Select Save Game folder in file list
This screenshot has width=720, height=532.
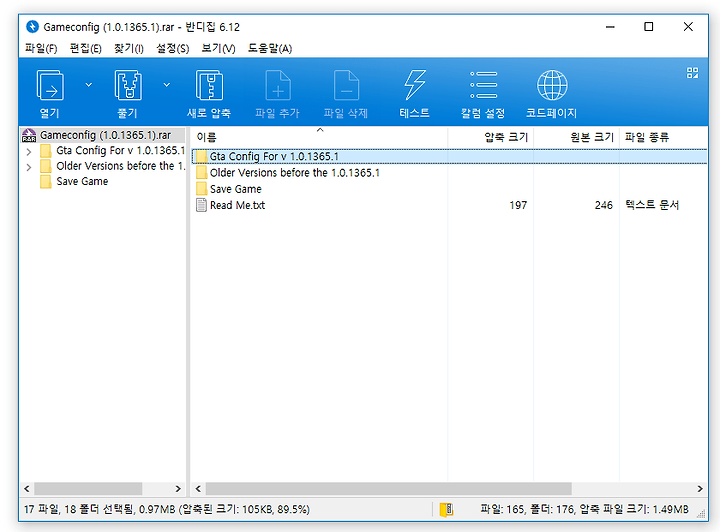coord(236,189)
